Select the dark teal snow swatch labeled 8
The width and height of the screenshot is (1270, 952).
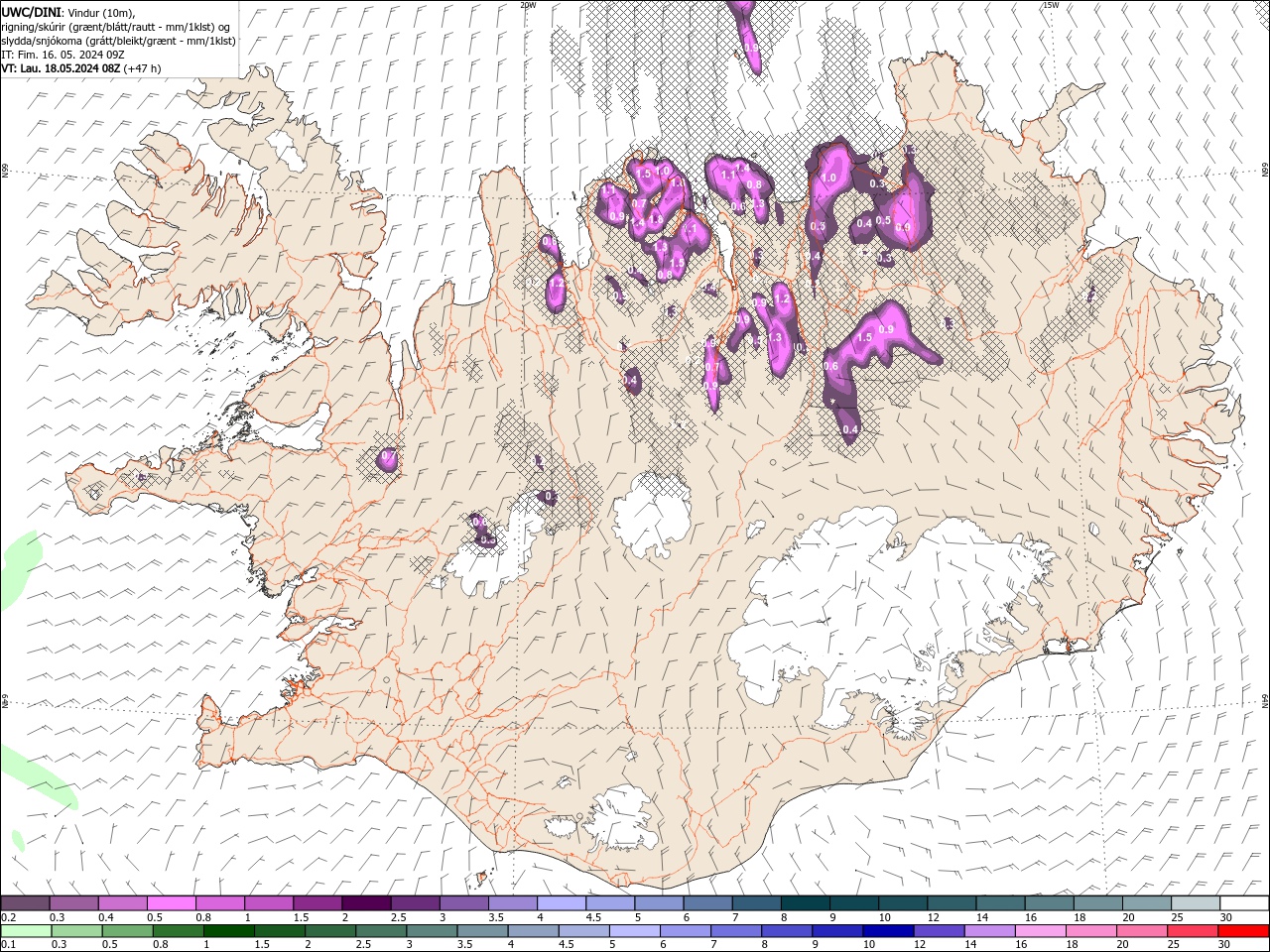(x=805, y=903)
